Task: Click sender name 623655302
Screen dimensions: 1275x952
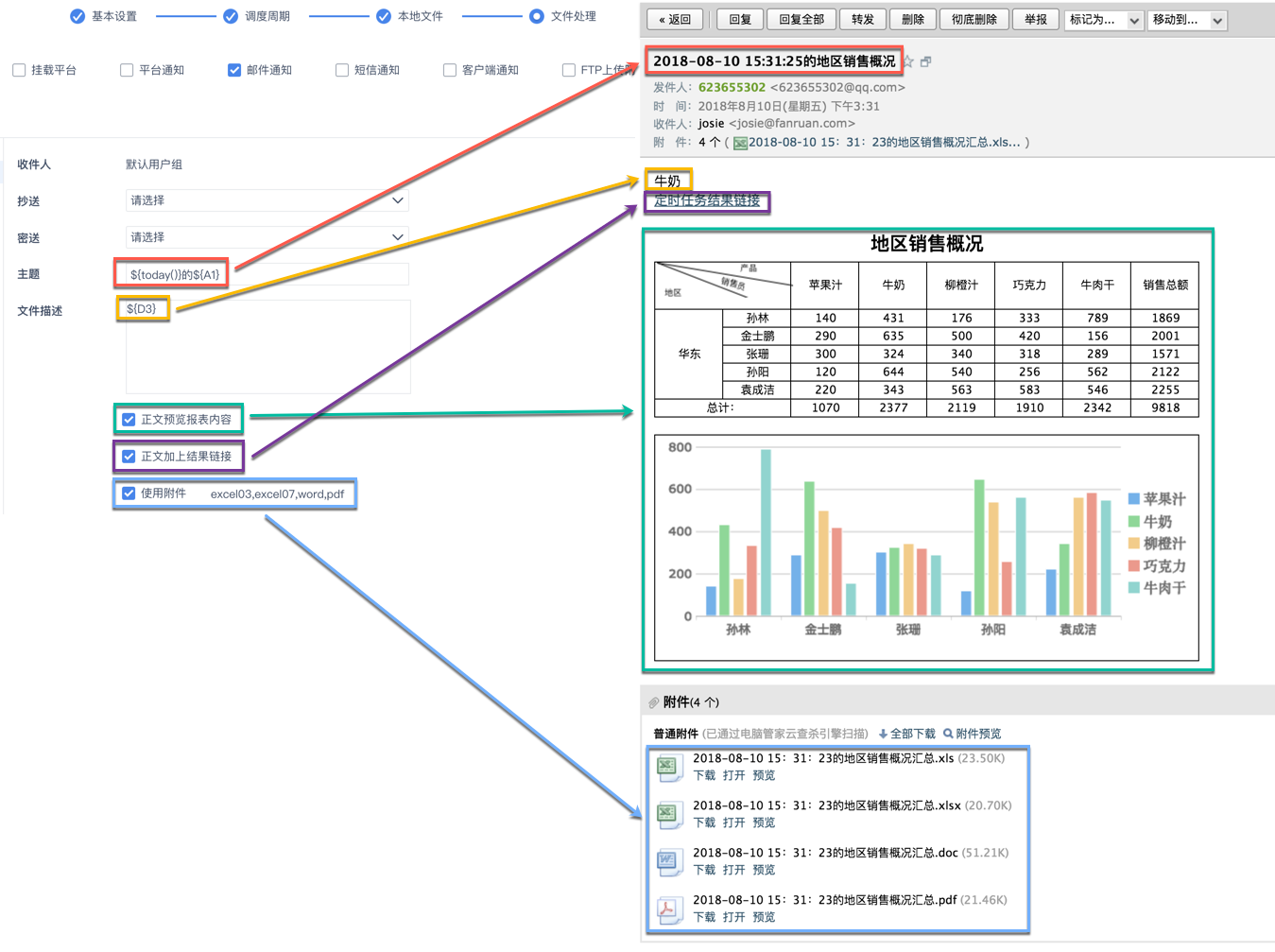Action: (x=732, y=87)
